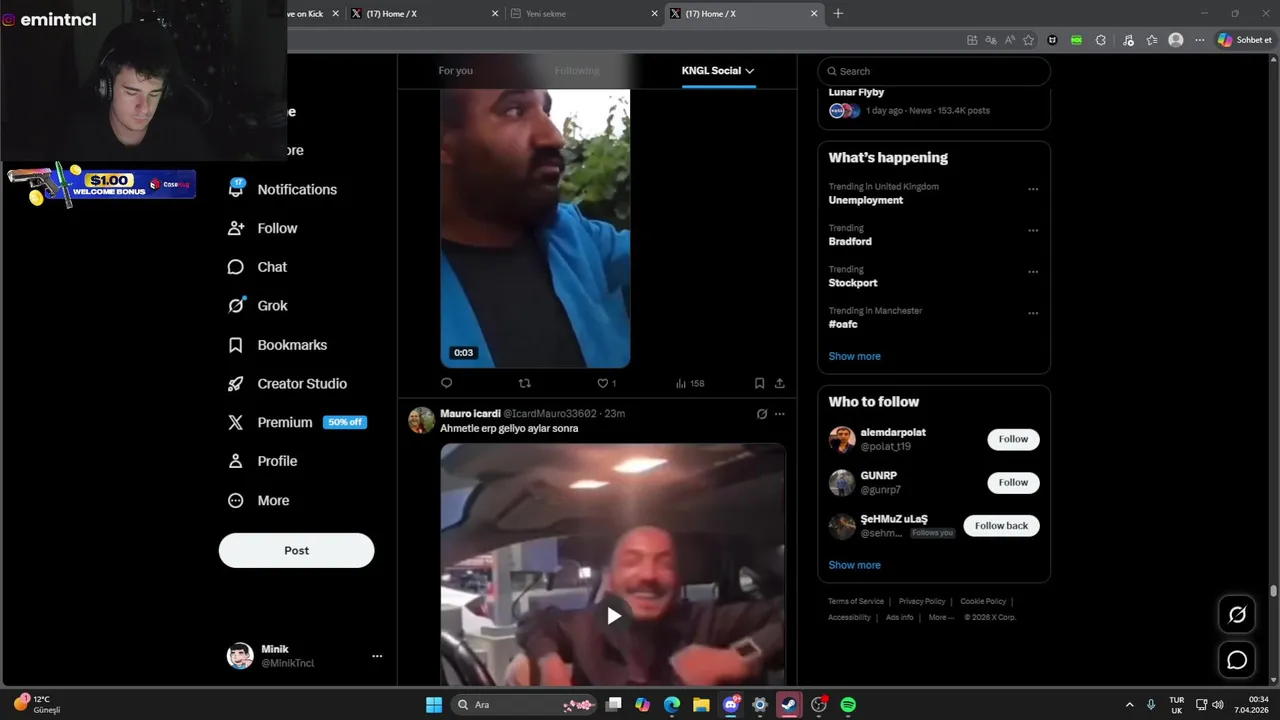Viewport: 1280px width, 720px height.
Task: Open the Cookie Policy link
Action: coord(983,601)
